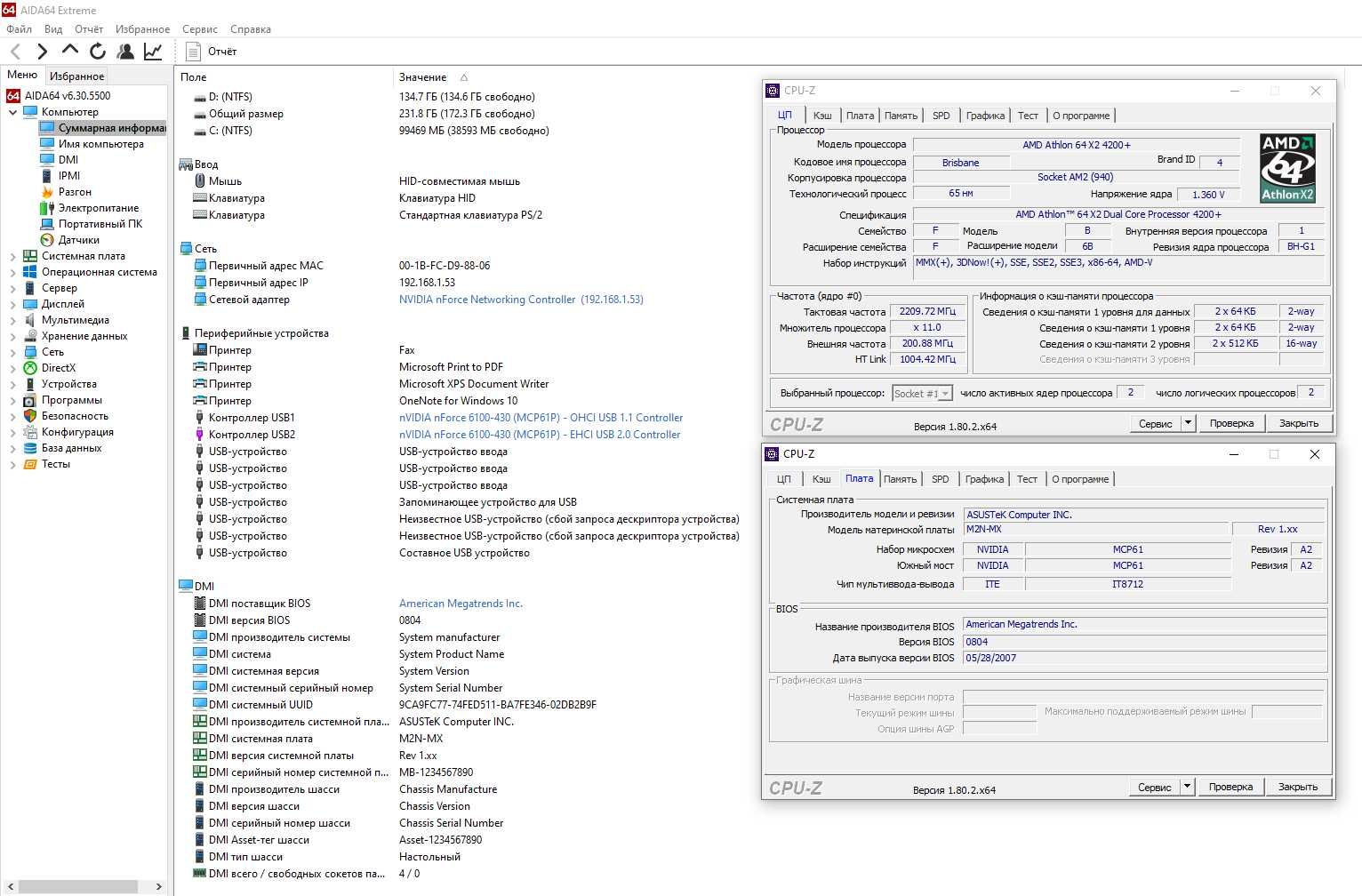The width and height of the screenshot is (1362, 896).
Task: Switch to Память tab in upper CPU-Z
Action: [901, 116]
